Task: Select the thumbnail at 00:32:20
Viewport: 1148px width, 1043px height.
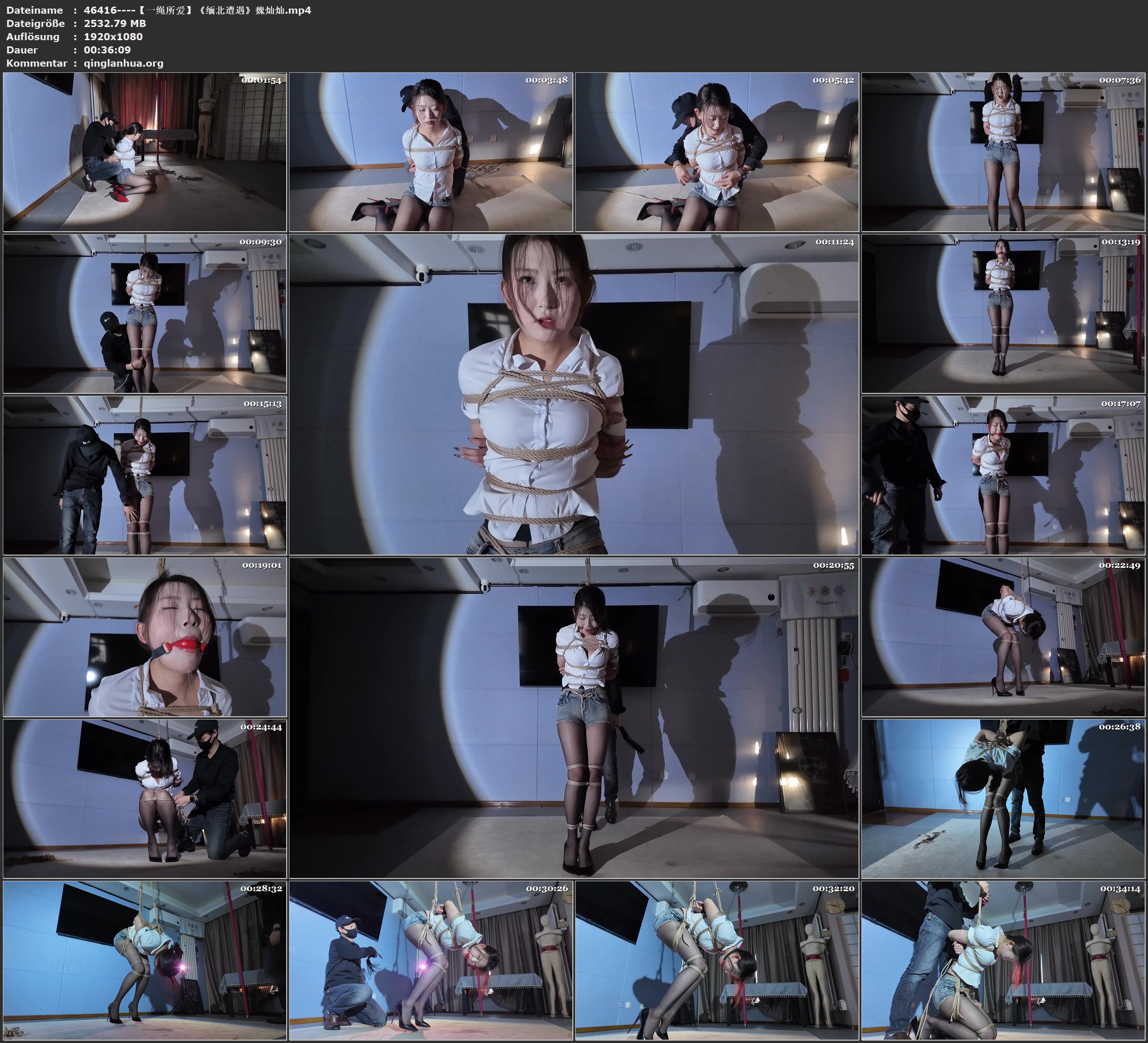Action: [x=717, y=960]
